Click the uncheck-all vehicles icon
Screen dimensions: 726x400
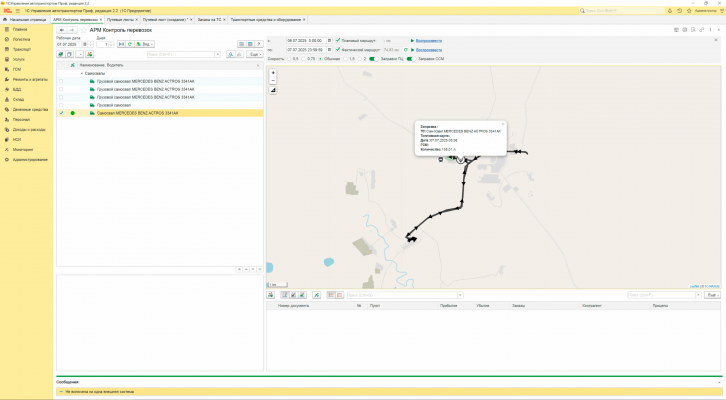(69, 55)
